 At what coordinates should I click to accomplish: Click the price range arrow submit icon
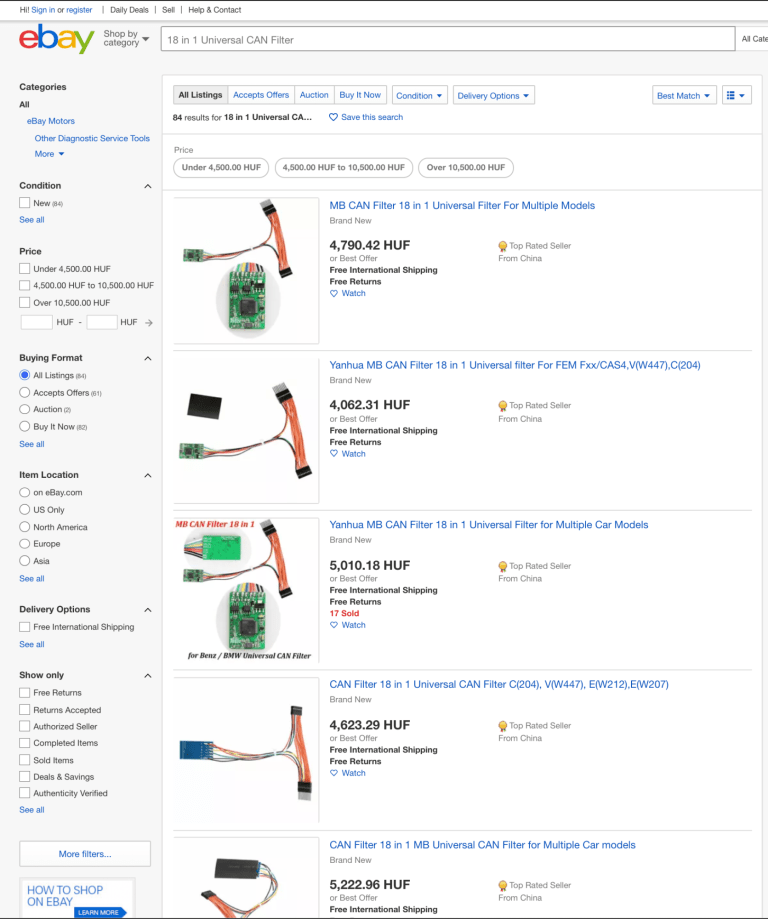[149, 323]
